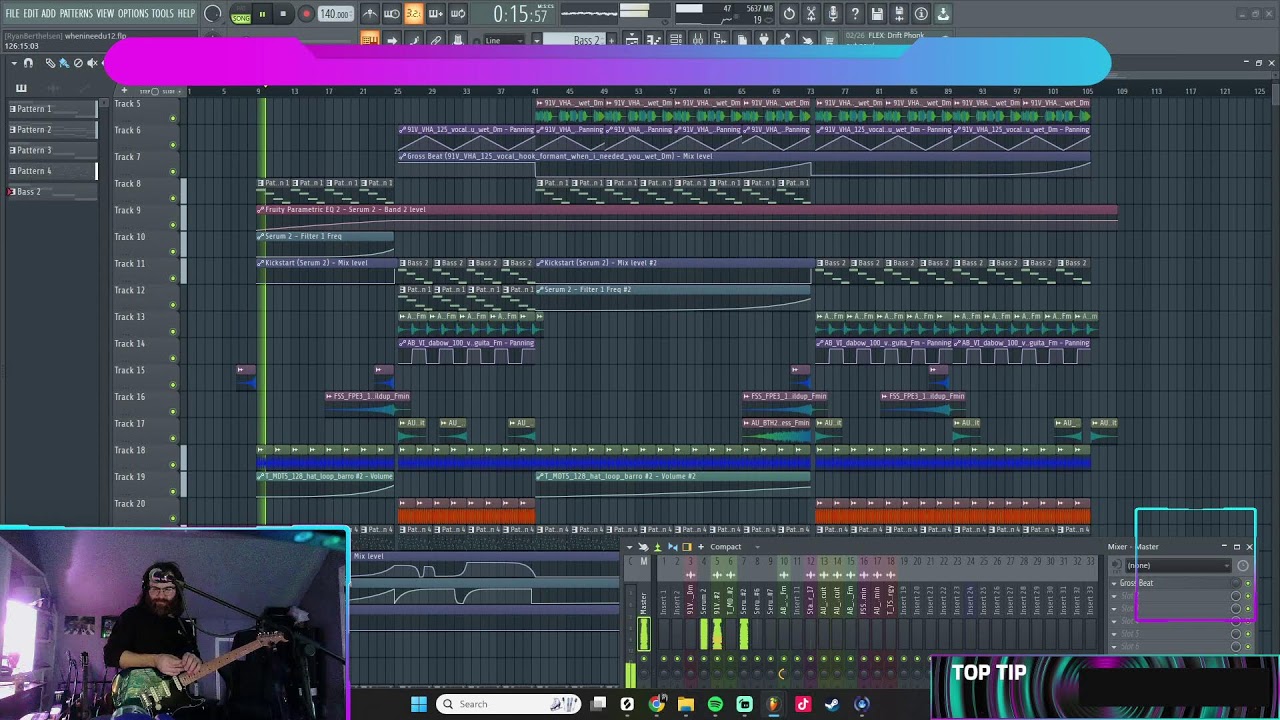Mute Track 6 using its green dot
Viewport: 1280px width, 720px height.
point(173,145)
